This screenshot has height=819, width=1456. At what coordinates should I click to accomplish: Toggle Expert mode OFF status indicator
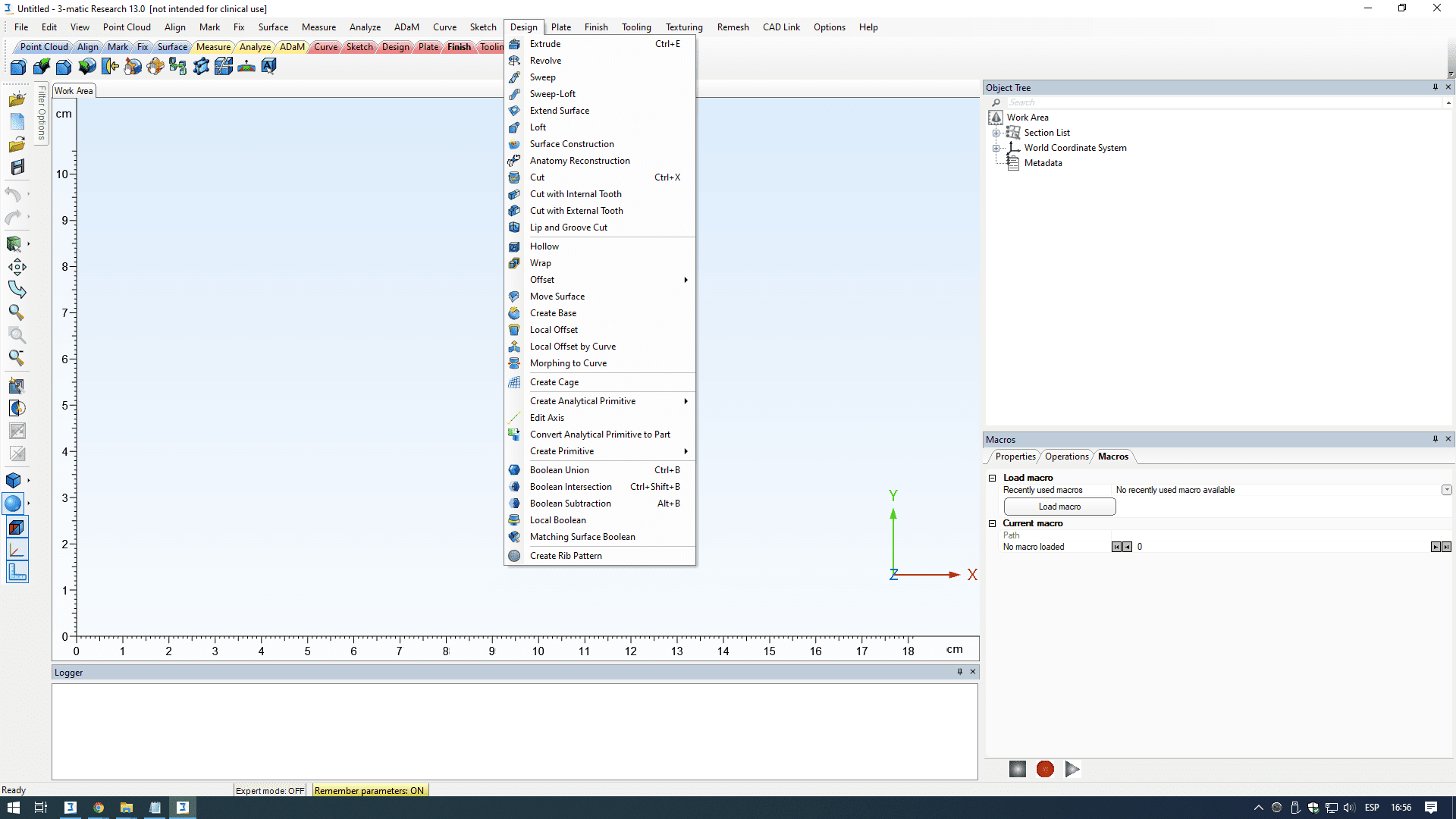(270, 790)
